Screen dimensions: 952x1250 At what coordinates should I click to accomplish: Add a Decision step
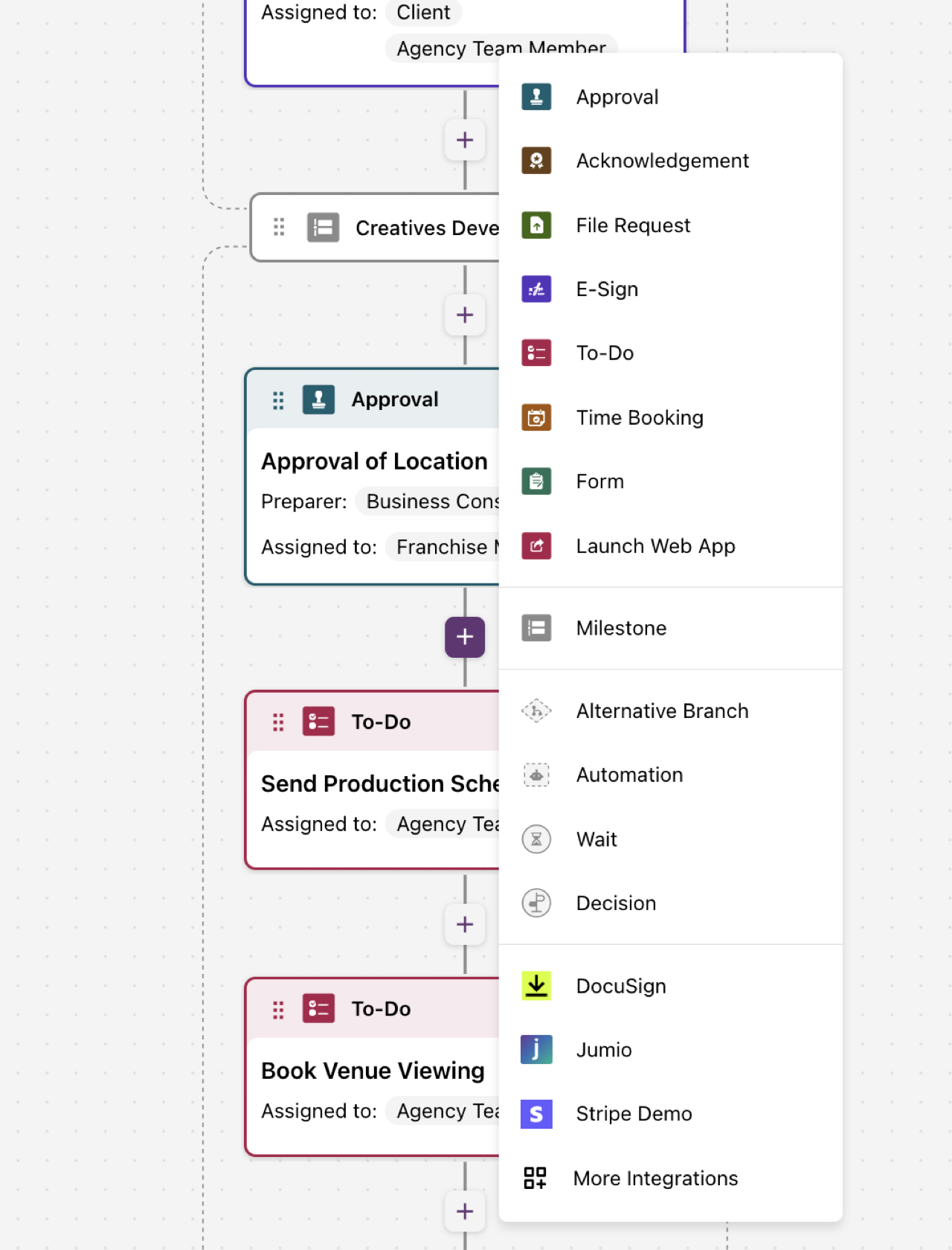pyautogui.click(x=615, y=903)
